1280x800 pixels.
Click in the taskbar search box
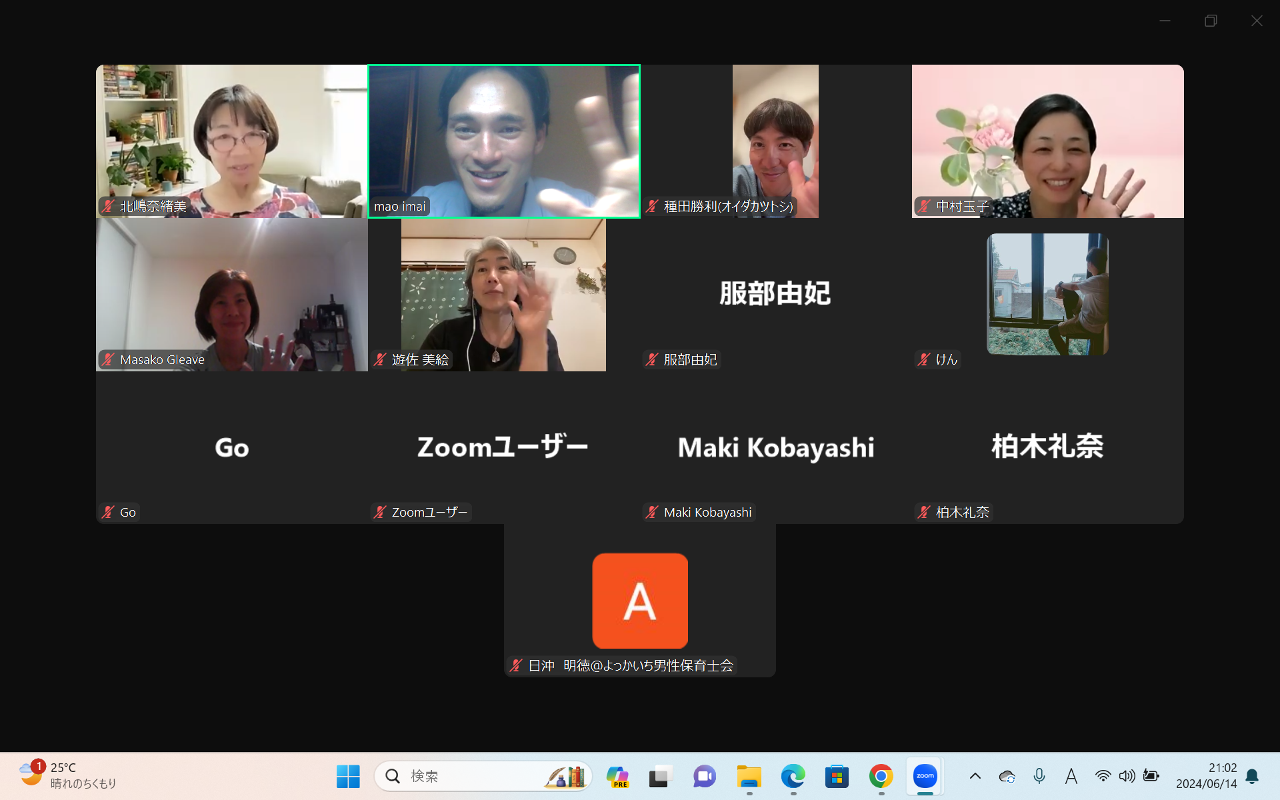[470, 776]
